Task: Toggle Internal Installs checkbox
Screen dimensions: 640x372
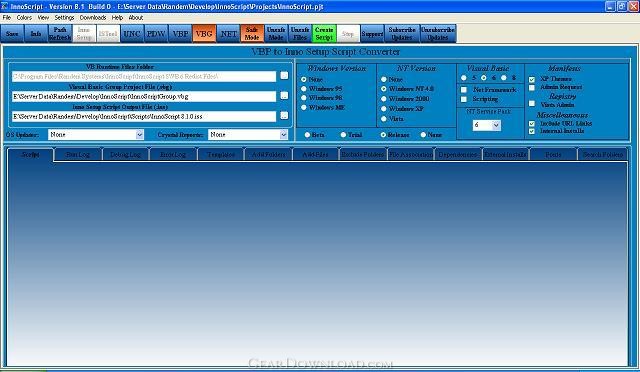Action: click(532, 131)
